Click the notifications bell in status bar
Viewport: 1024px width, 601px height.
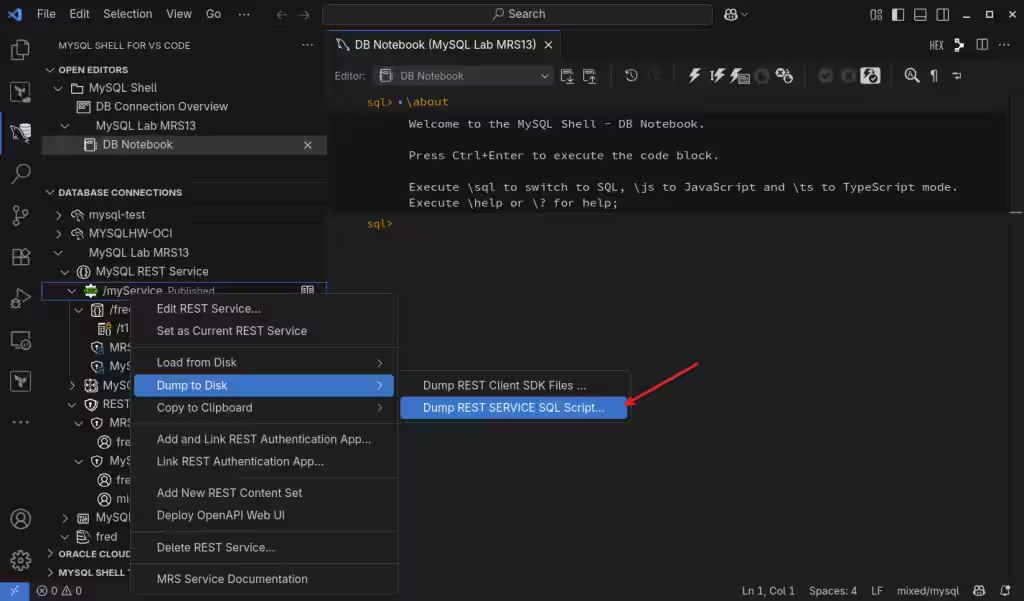pyautogui.click(x=1005, y=591)
